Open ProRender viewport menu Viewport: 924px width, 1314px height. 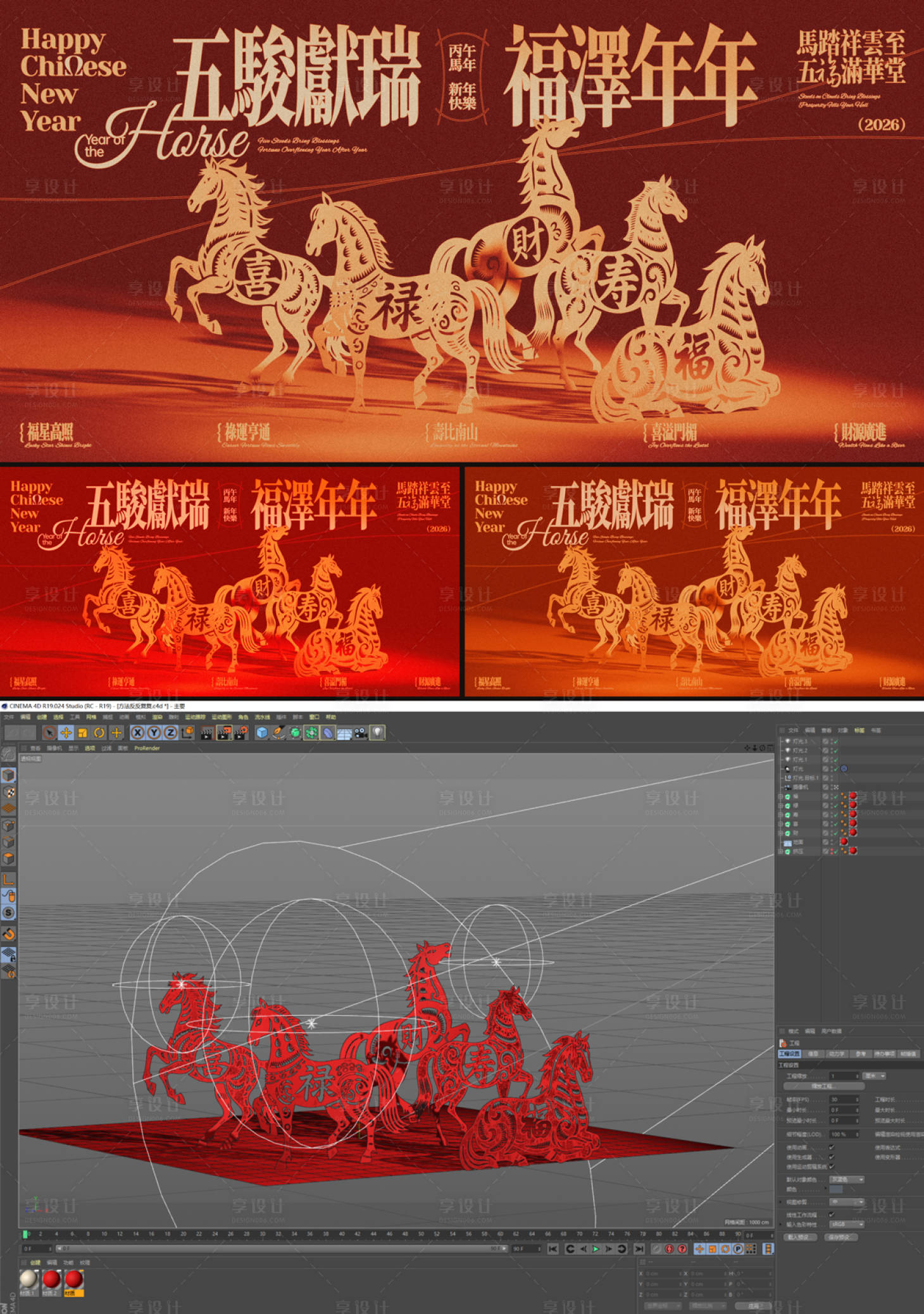coord(147,748)
